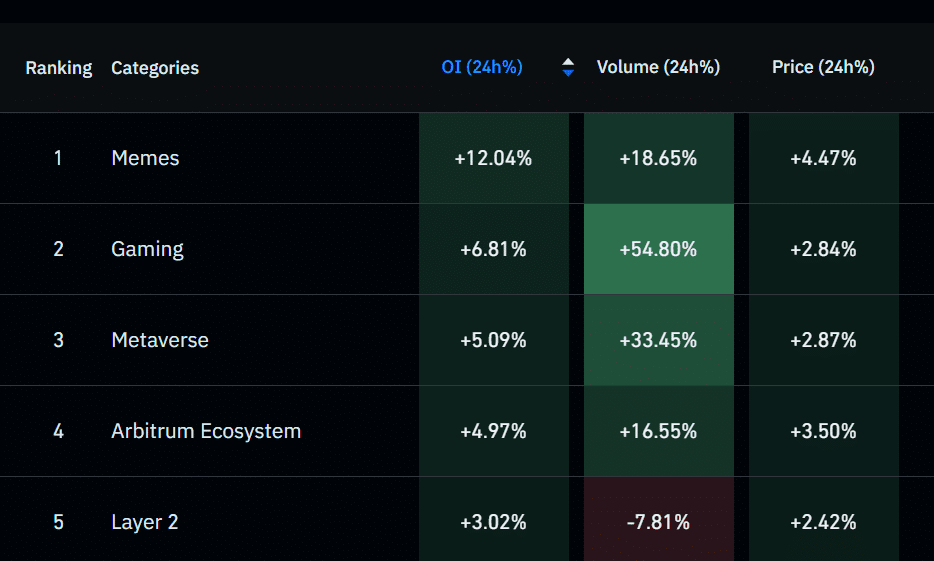Select the Layer 2 category
This screenshot has height=561, width=934.
[145, 522]
